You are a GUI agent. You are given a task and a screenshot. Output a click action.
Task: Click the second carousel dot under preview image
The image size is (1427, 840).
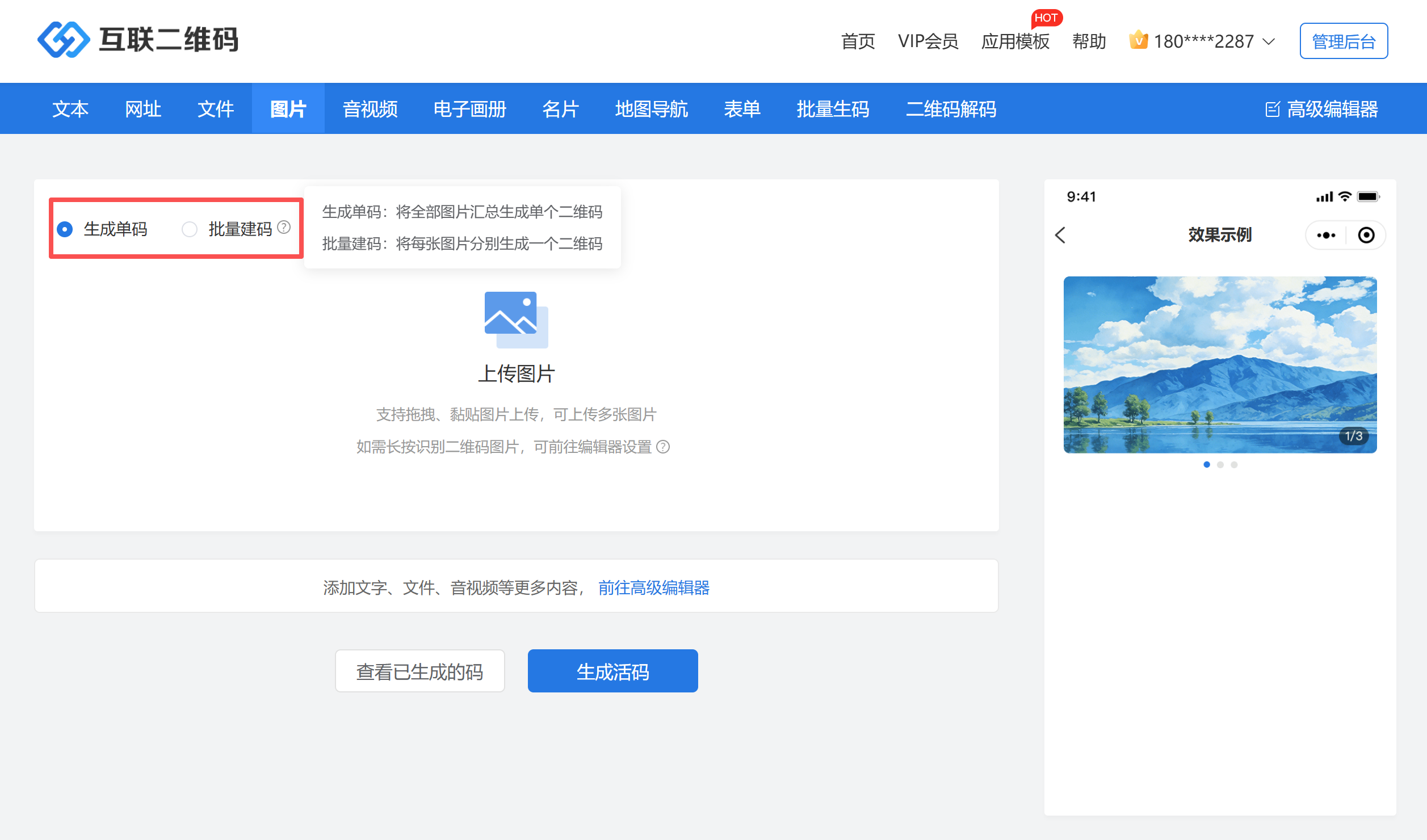tap(1220, 465)
